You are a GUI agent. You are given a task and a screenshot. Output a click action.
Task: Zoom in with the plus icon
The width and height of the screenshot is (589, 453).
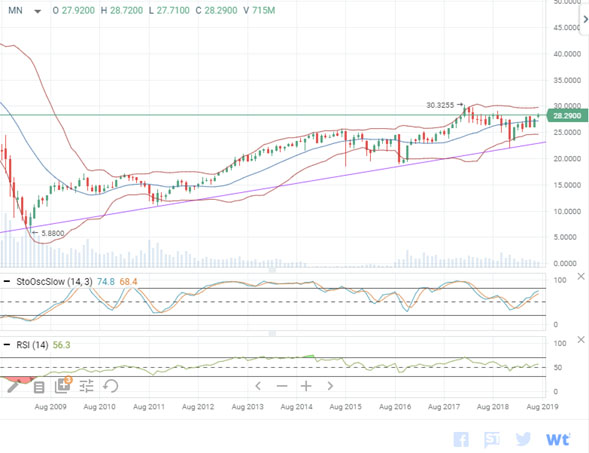coord(306,386)
